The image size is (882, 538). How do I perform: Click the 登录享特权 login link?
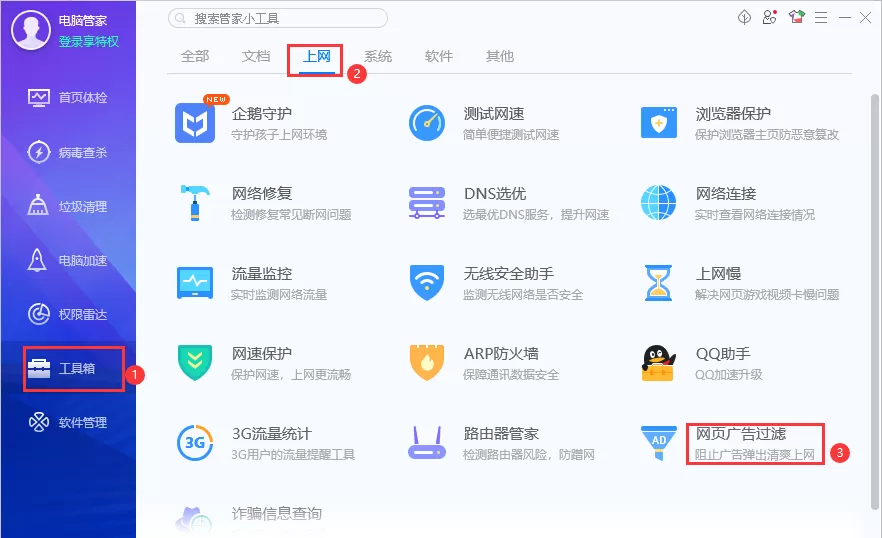tap(89, 42)
